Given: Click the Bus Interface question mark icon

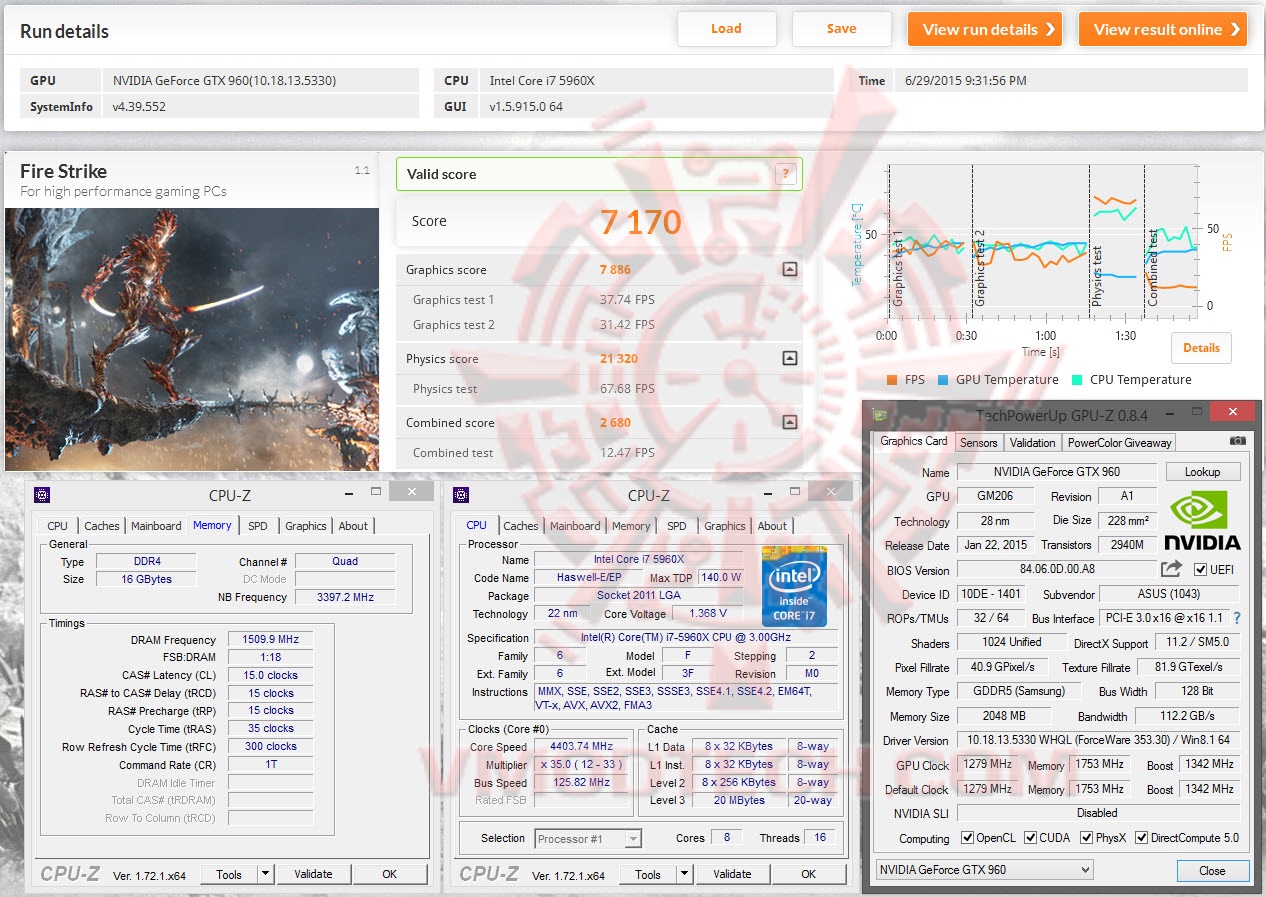Looking at the screenshot, I should pos(1237,618).
